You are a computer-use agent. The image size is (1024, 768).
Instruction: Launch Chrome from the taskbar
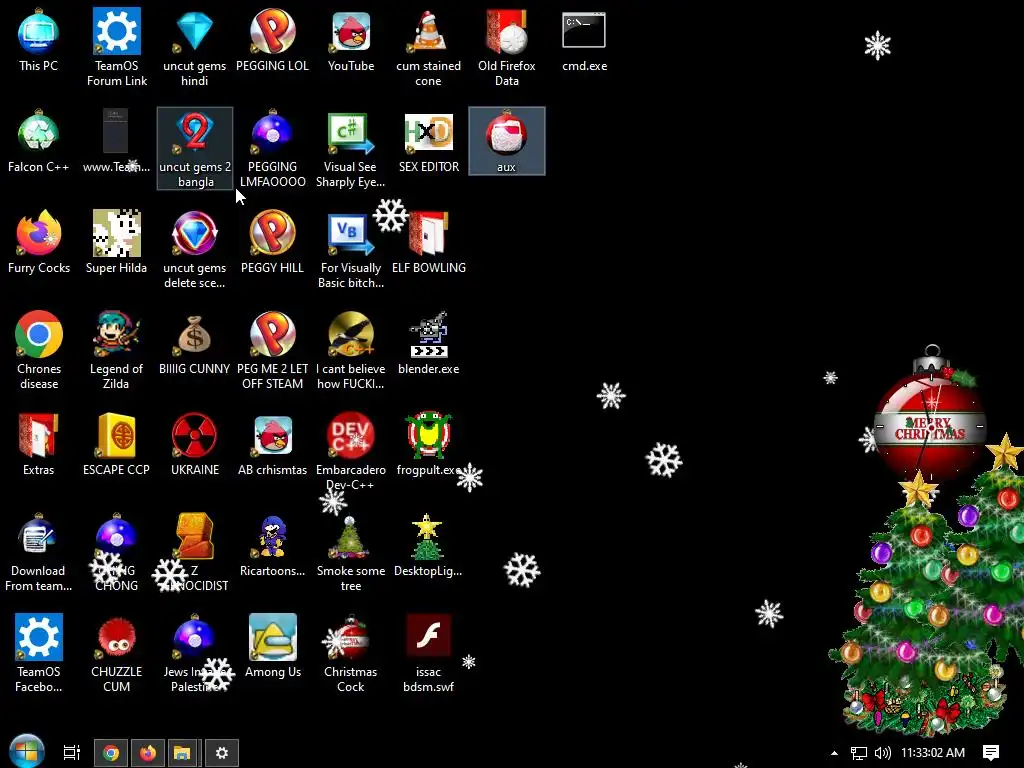(111, 753)
